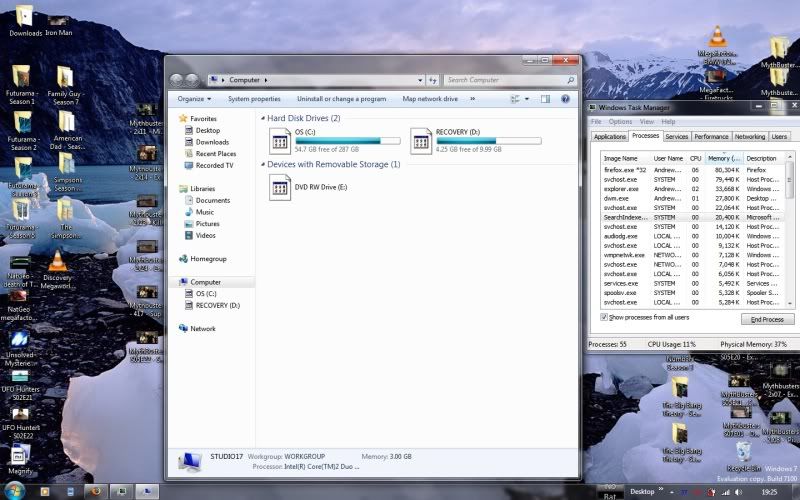Click System properties in Explorer toolbar

(x=254, y=99)
